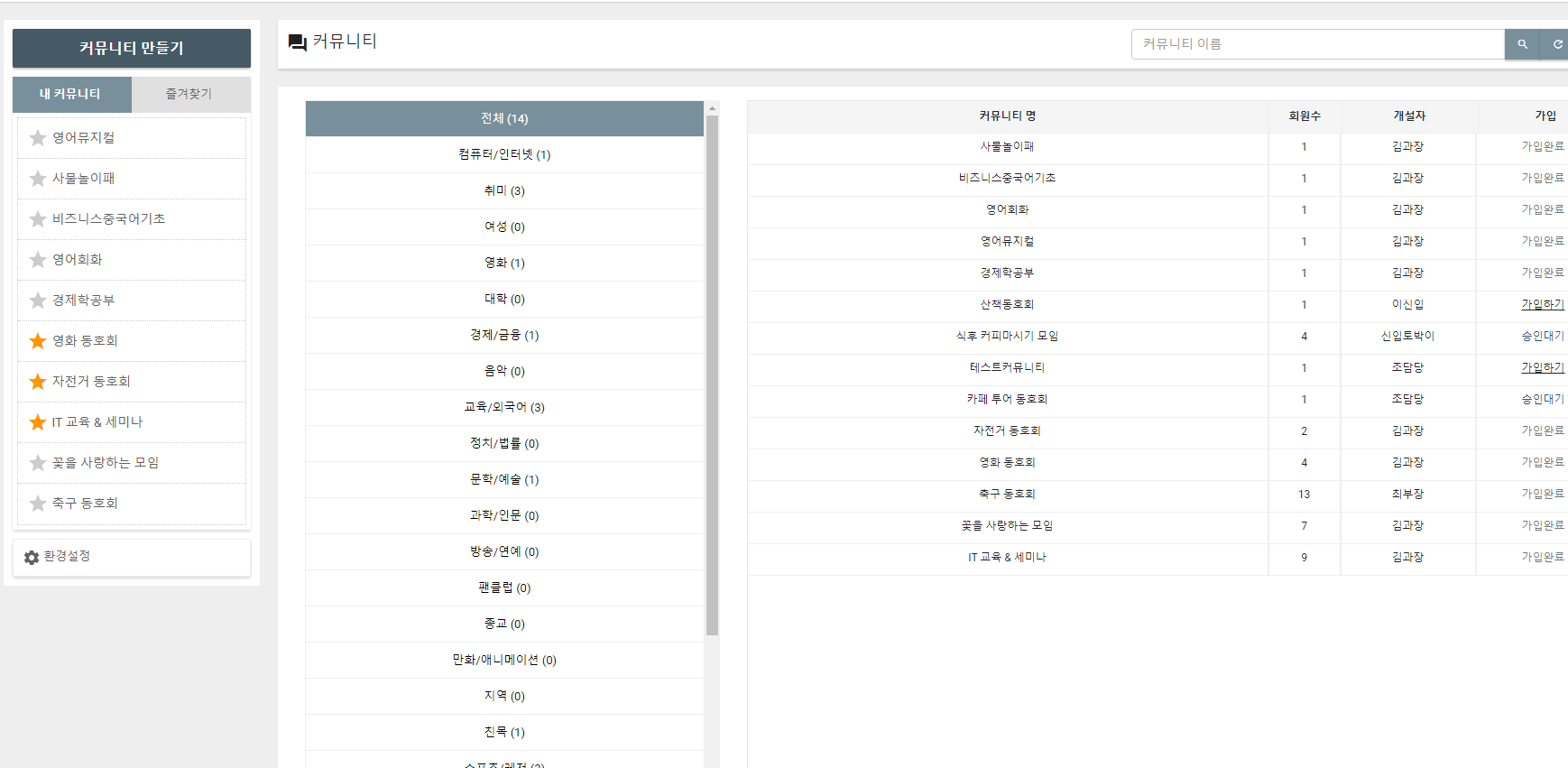
Task: Click star icon next to 사물놀이패
Action: point(38,179)
